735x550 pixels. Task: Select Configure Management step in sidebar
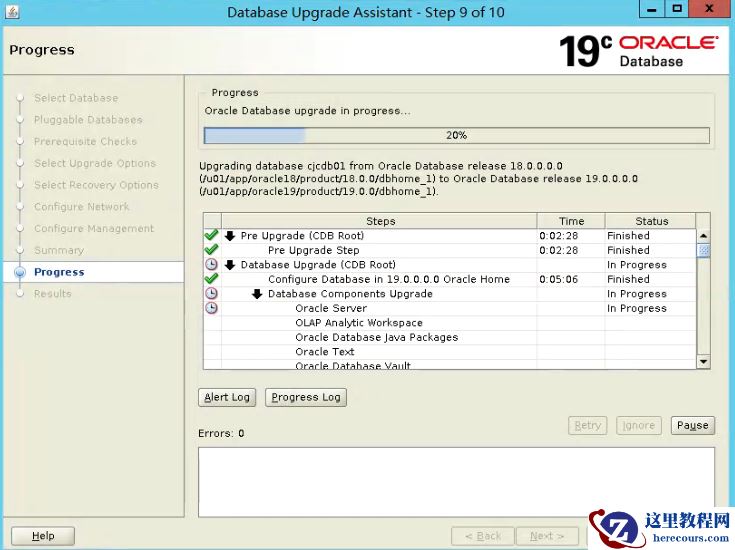pyautogui.click(x=94, y=228)
